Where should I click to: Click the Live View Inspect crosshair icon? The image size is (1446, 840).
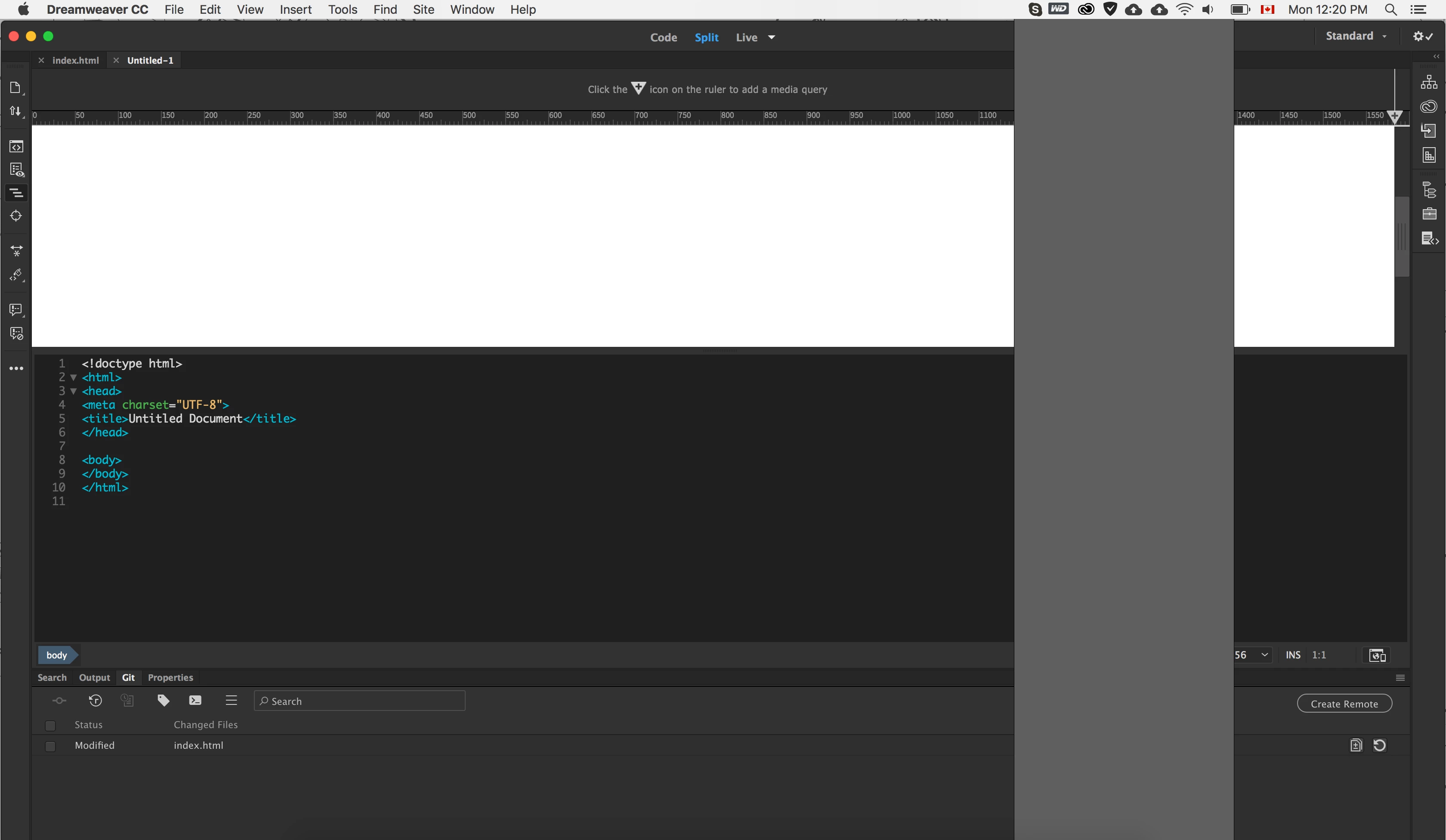pos(16,216)
